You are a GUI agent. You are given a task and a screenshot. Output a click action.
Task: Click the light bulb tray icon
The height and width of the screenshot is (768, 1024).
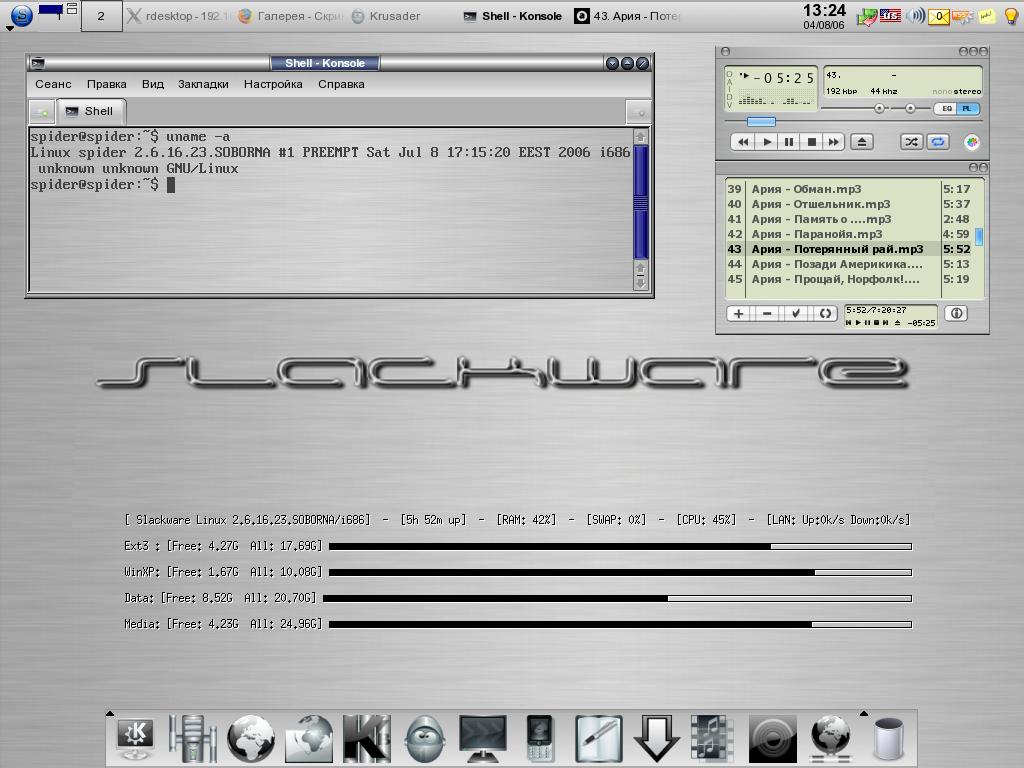1010,16
